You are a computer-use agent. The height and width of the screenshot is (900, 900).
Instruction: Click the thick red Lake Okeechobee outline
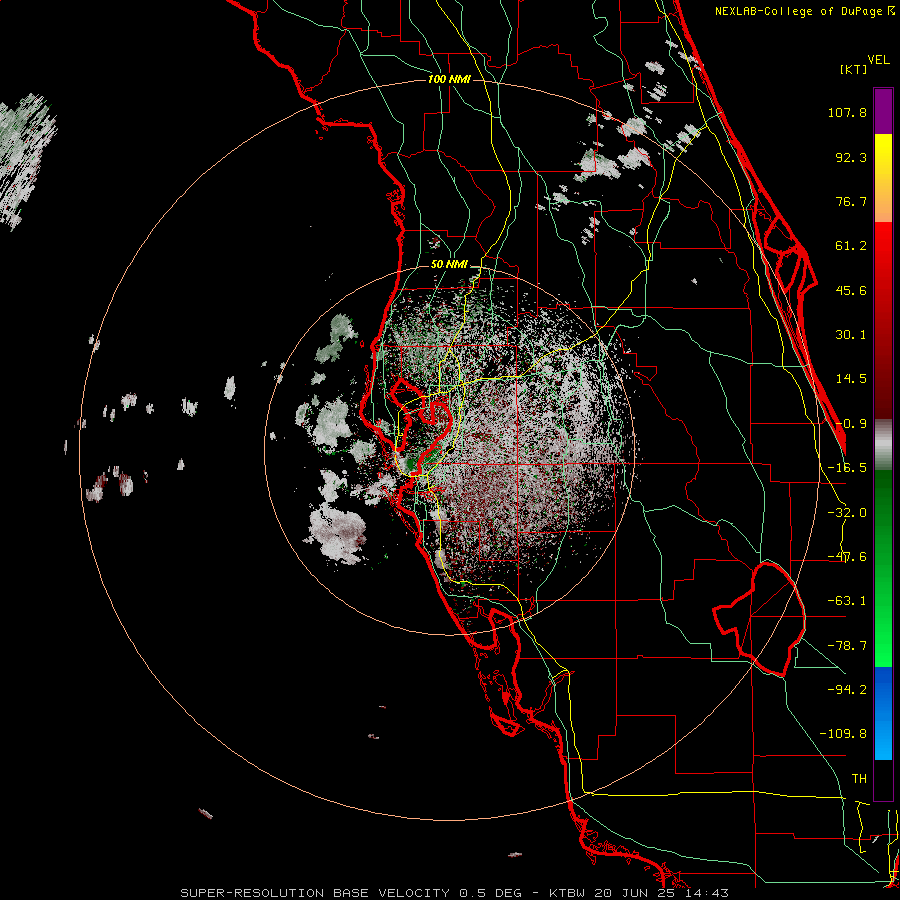(759, 619)
